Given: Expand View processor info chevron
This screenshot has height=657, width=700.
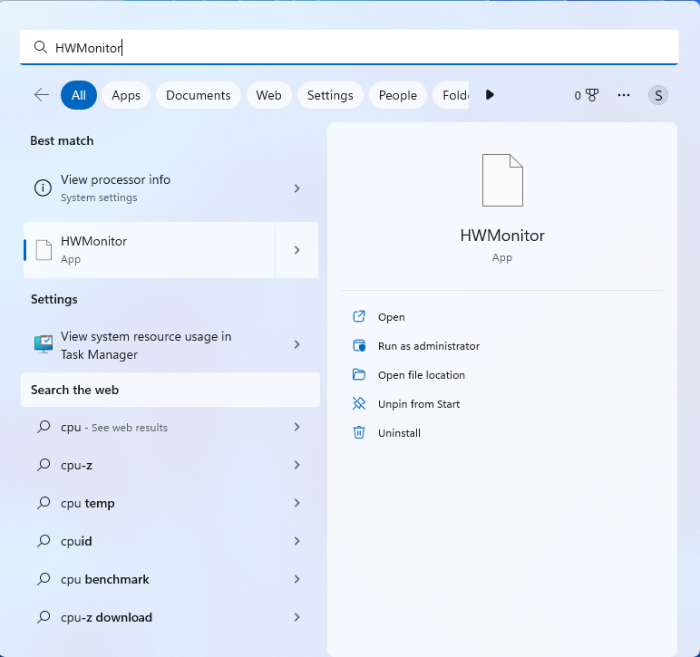Looking at the screenshot, I should pos(297,188).
